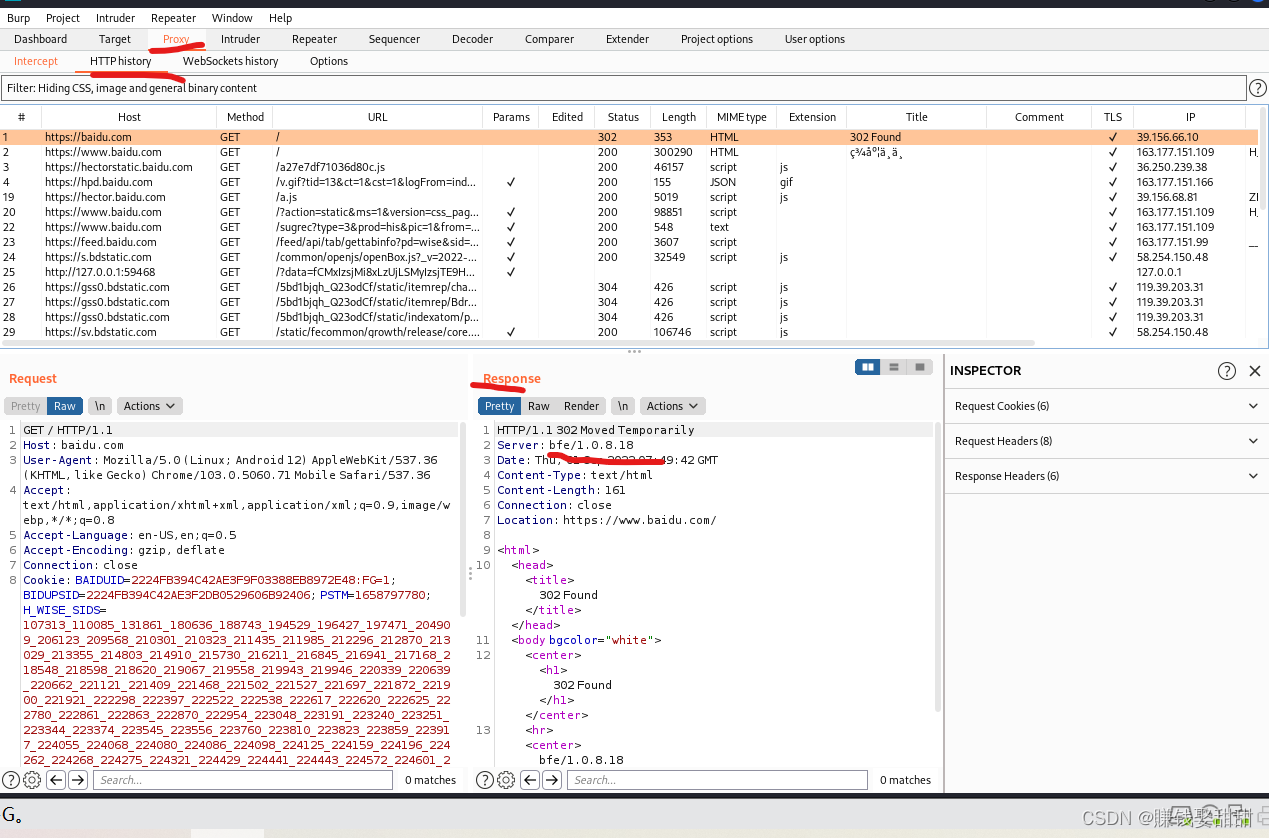Switch to side-by-side request/response layout

[868, 367]
